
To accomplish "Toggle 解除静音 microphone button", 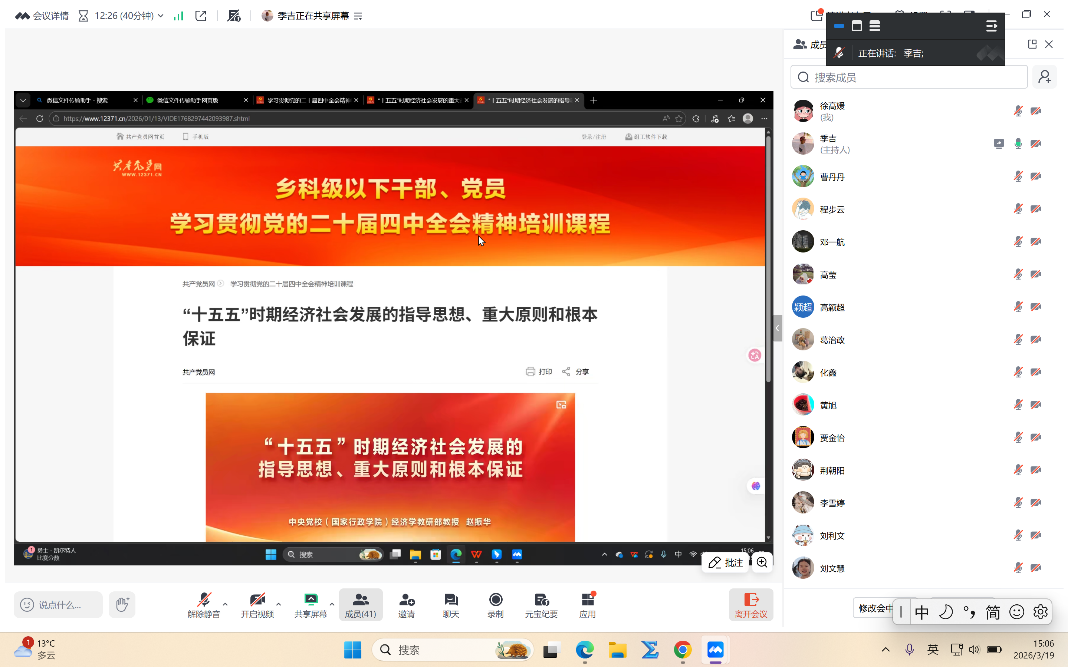I will (x=203, y=604).
